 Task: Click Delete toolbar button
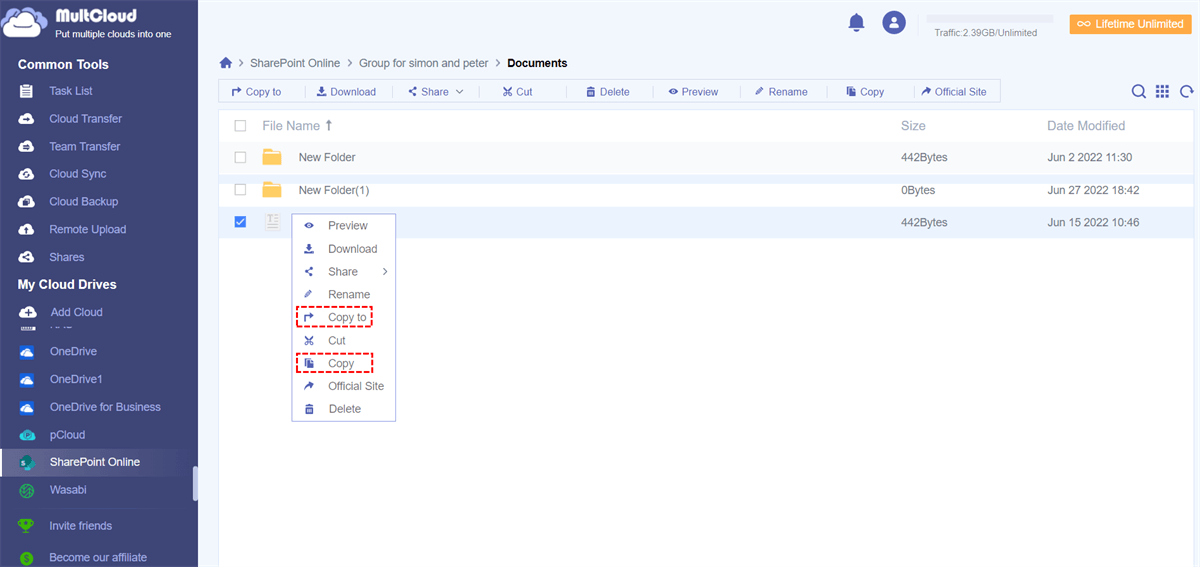coord(608,92)
